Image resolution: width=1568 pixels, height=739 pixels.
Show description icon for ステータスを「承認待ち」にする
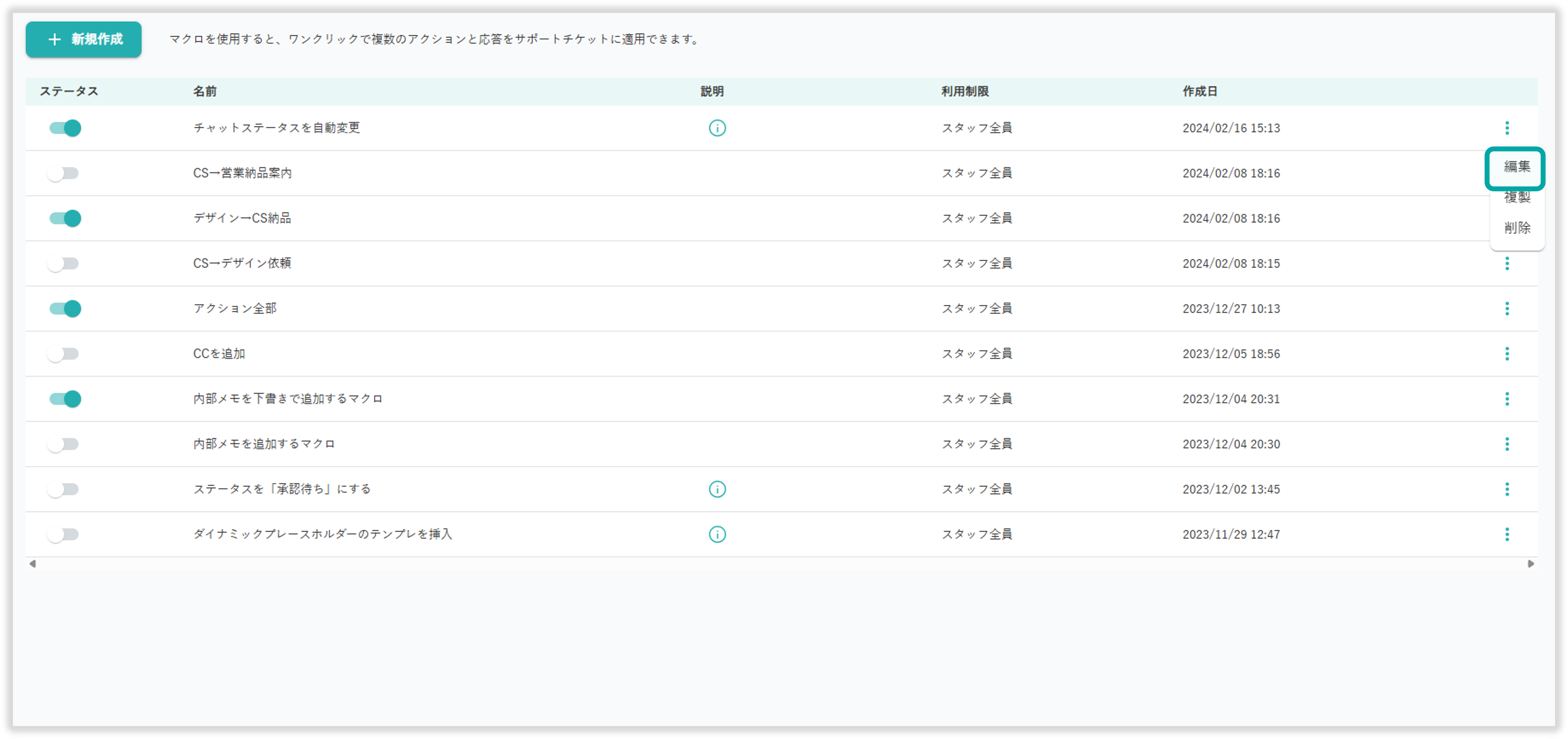click(717, 489)
